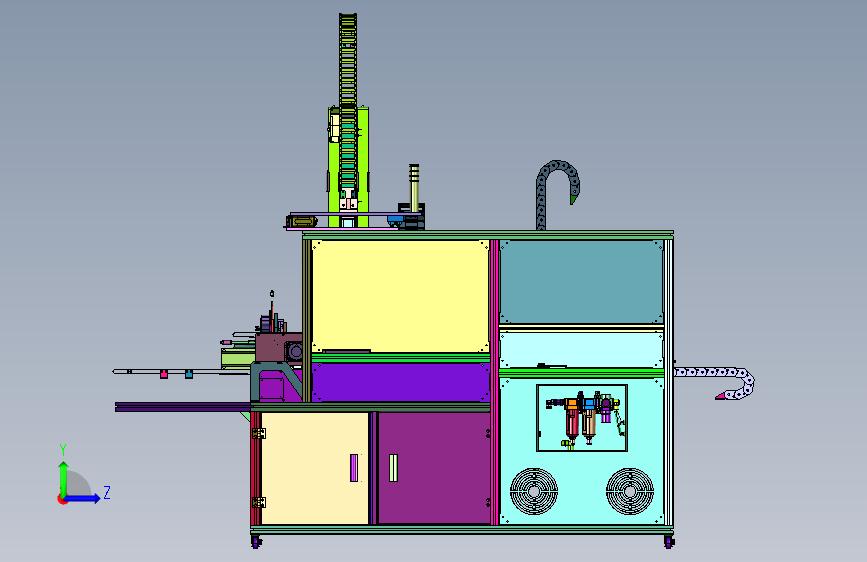The height and width of the screenshot is (562, 867).
Task: Select the right caster wheel
Action: pyautogui.click(x=668, y=542)
